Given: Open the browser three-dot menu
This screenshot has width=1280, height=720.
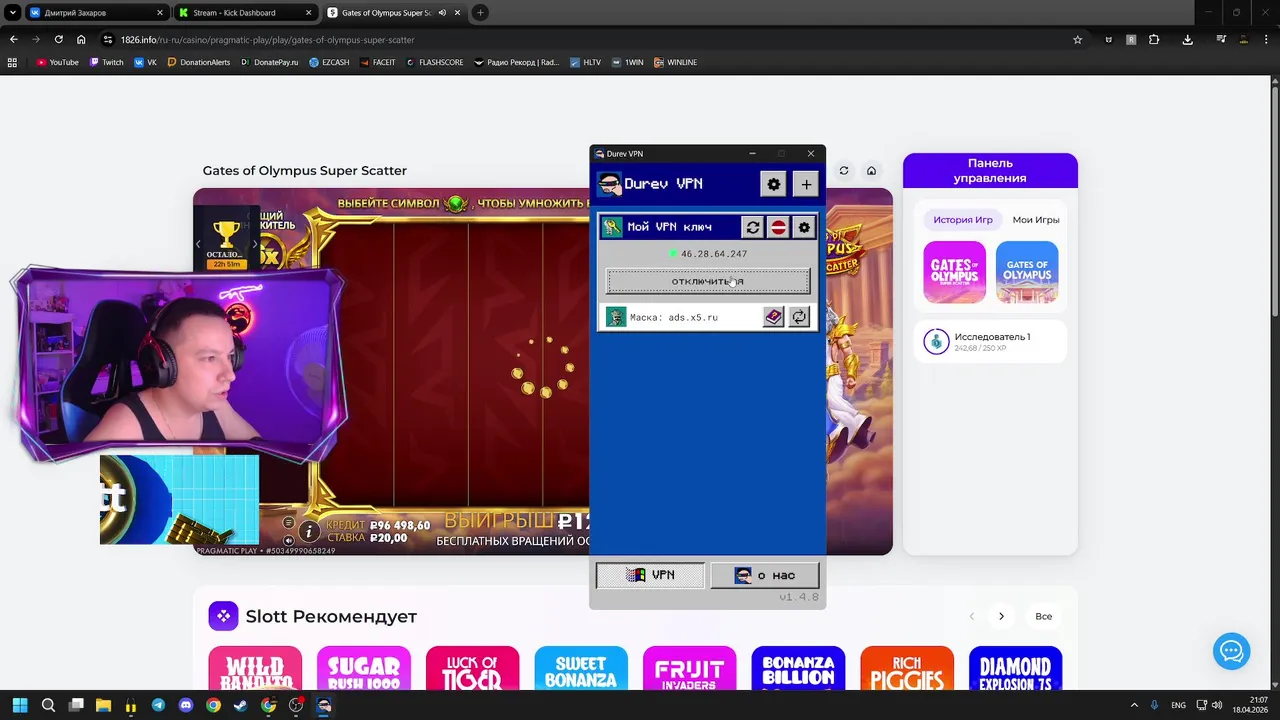Looking at the screenshot, I should (x=1265, y=40).
